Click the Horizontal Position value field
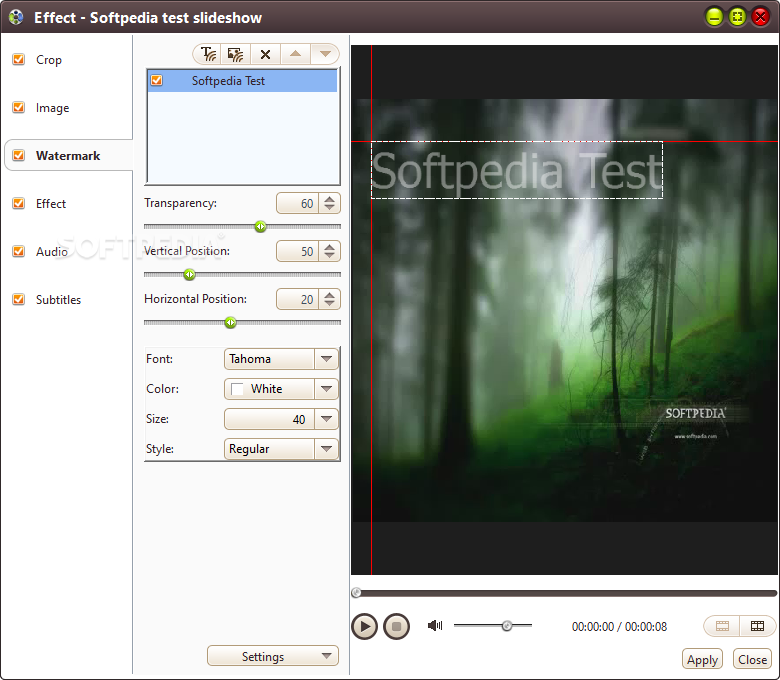 pos(297,299)
